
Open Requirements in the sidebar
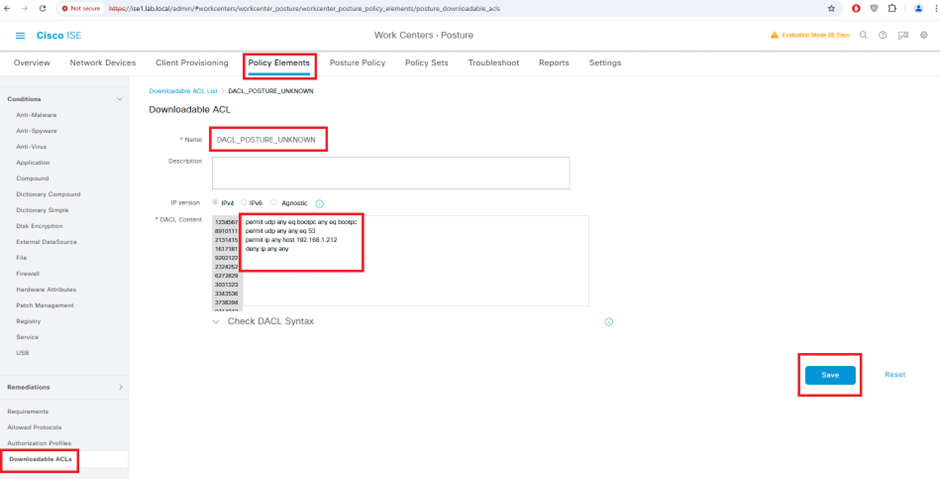point(28,412)
